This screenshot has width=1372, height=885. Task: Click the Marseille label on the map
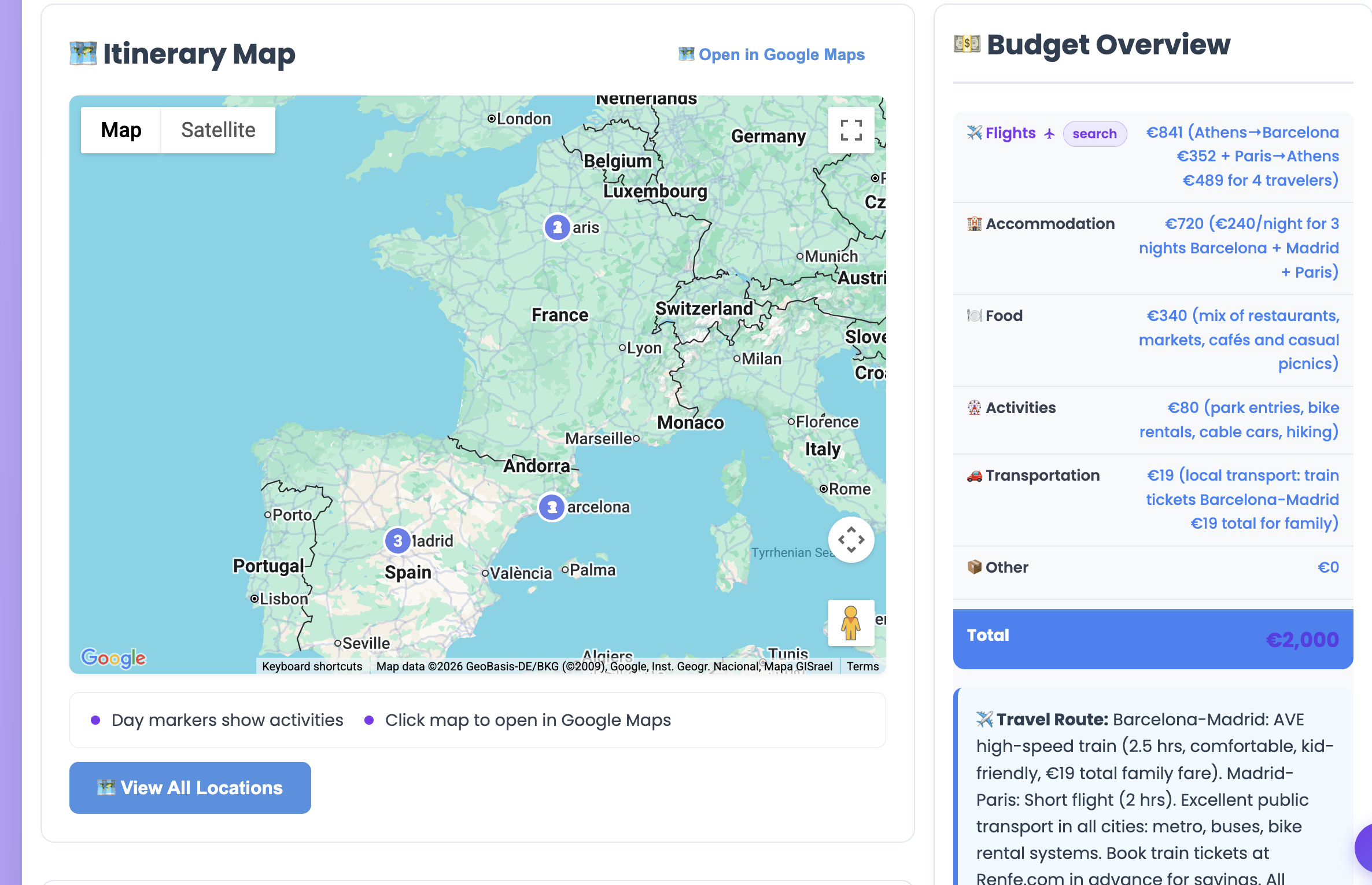point(599,439)
